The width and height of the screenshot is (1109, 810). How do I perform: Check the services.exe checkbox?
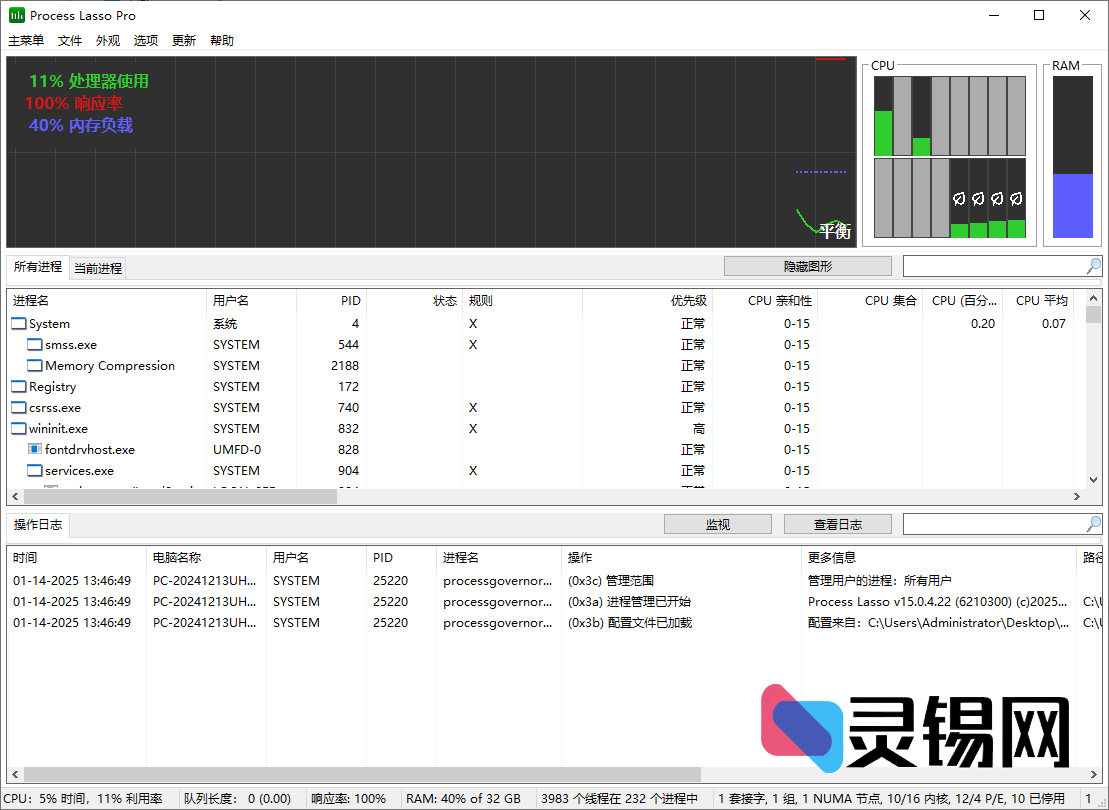(33, 470)
